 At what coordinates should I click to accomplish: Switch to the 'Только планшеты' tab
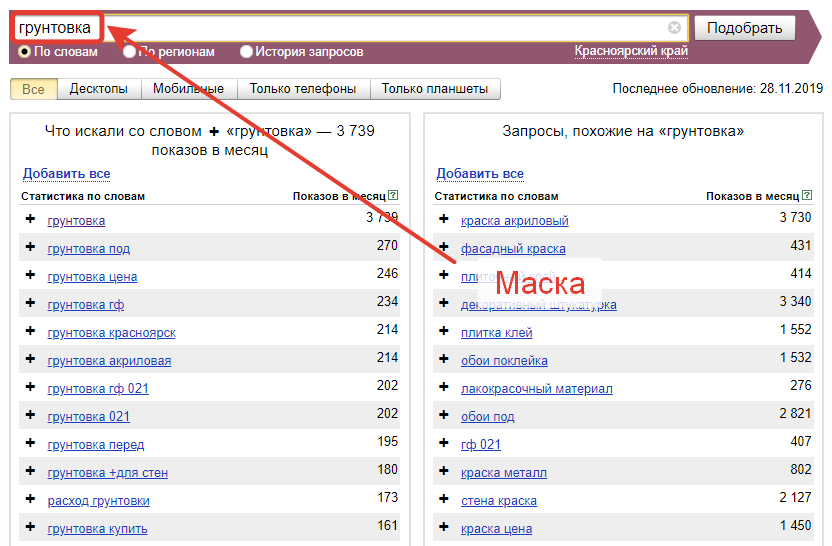tap(435, 89)
